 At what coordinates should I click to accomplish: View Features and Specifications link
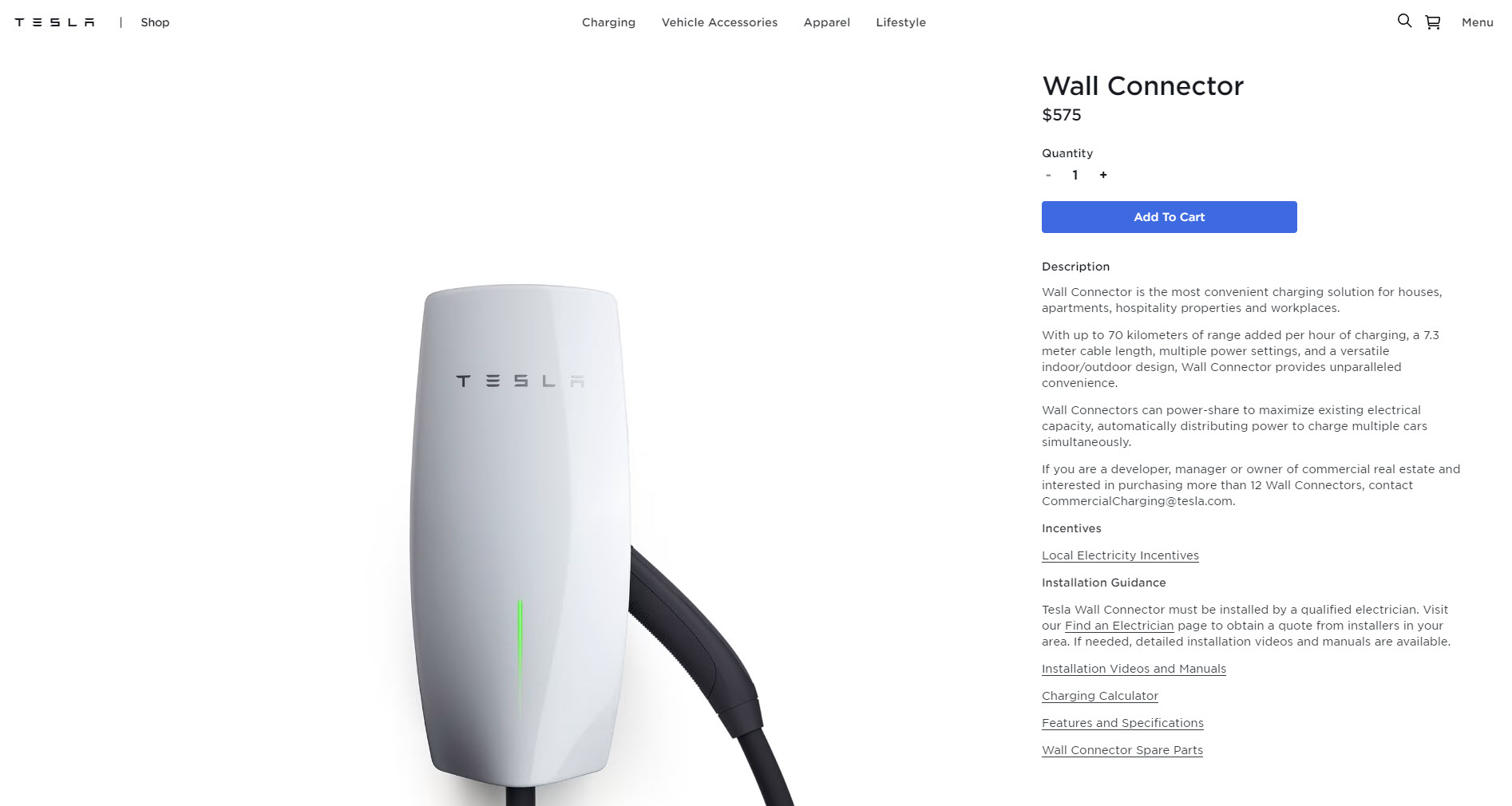point(1122,723)
